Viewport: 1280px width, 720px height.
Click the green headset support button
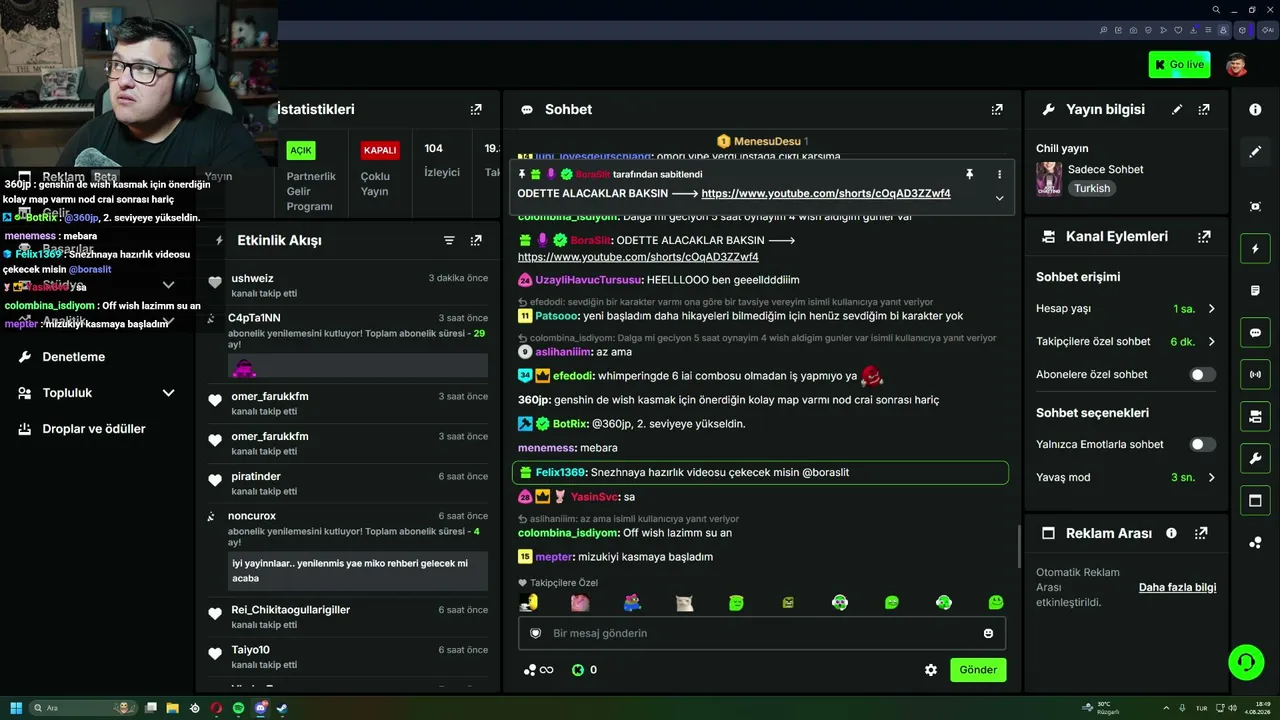click(1246, 662)
